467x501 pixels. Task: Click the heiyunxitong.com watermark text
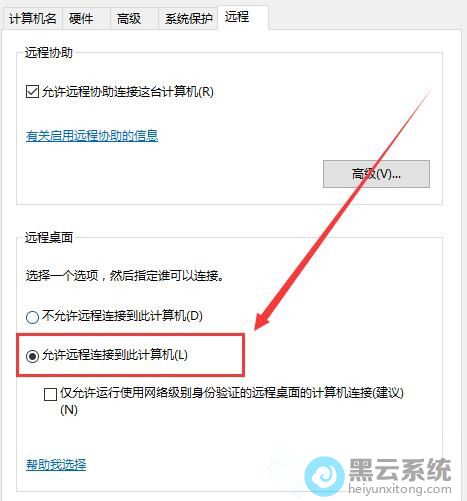point(400,489)
